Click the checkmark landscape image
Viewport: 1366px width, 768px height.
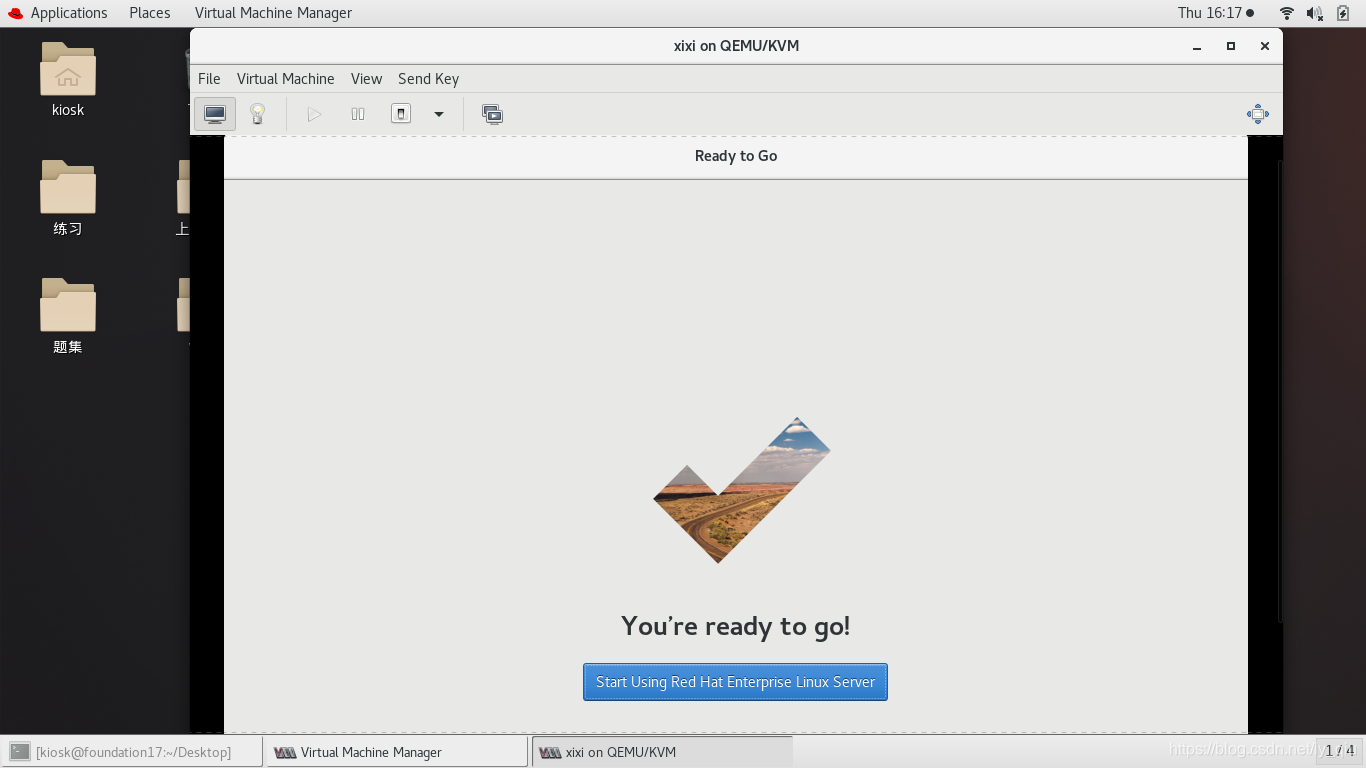742,490
